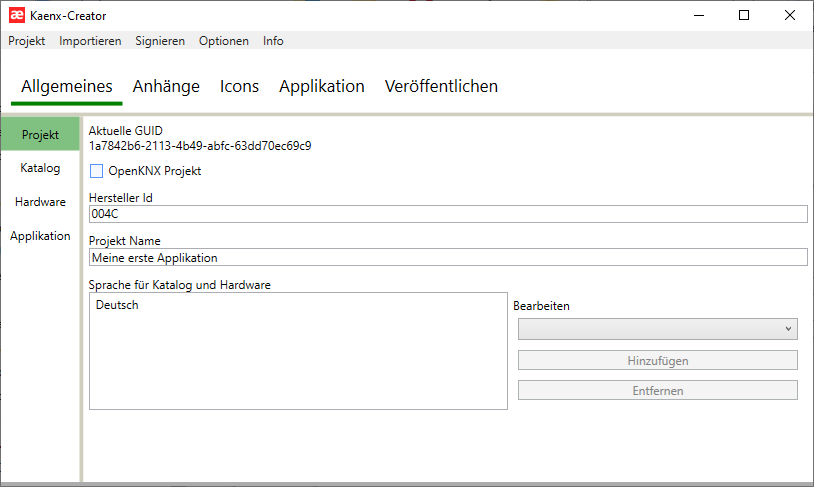Go to the top Applikation tab

coord(321,86)
